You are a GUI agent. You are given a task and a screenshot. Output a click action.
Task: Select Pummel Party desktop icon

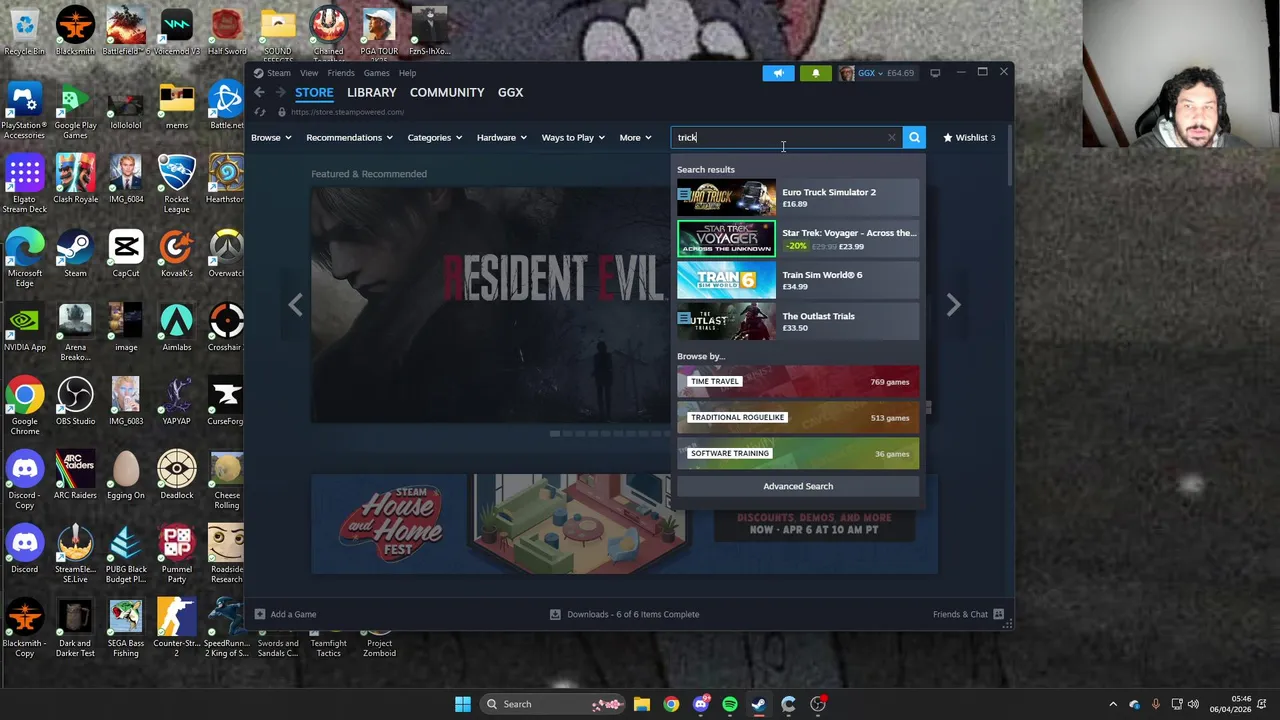coord(176,554)
